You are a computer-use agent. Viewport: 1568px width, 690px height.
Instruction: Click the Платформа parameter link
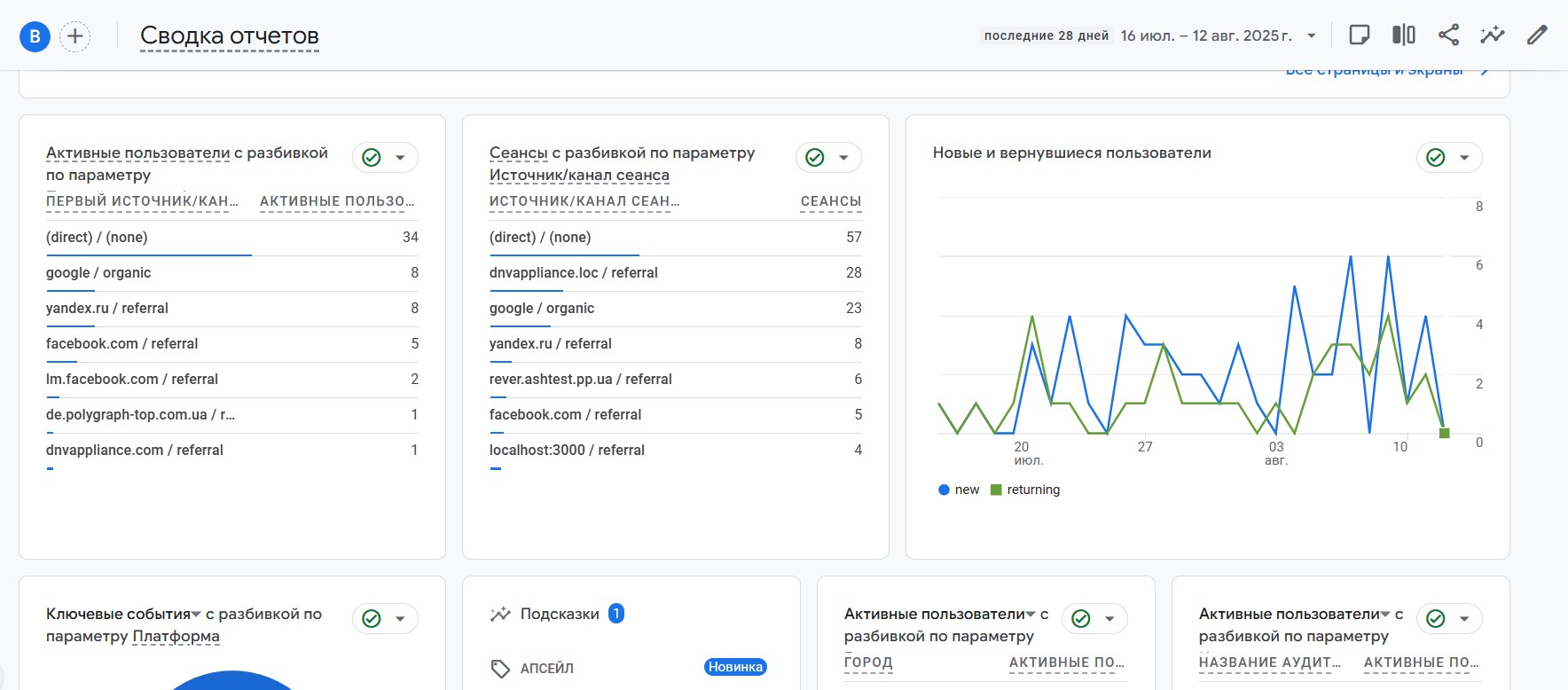[176, 637]
